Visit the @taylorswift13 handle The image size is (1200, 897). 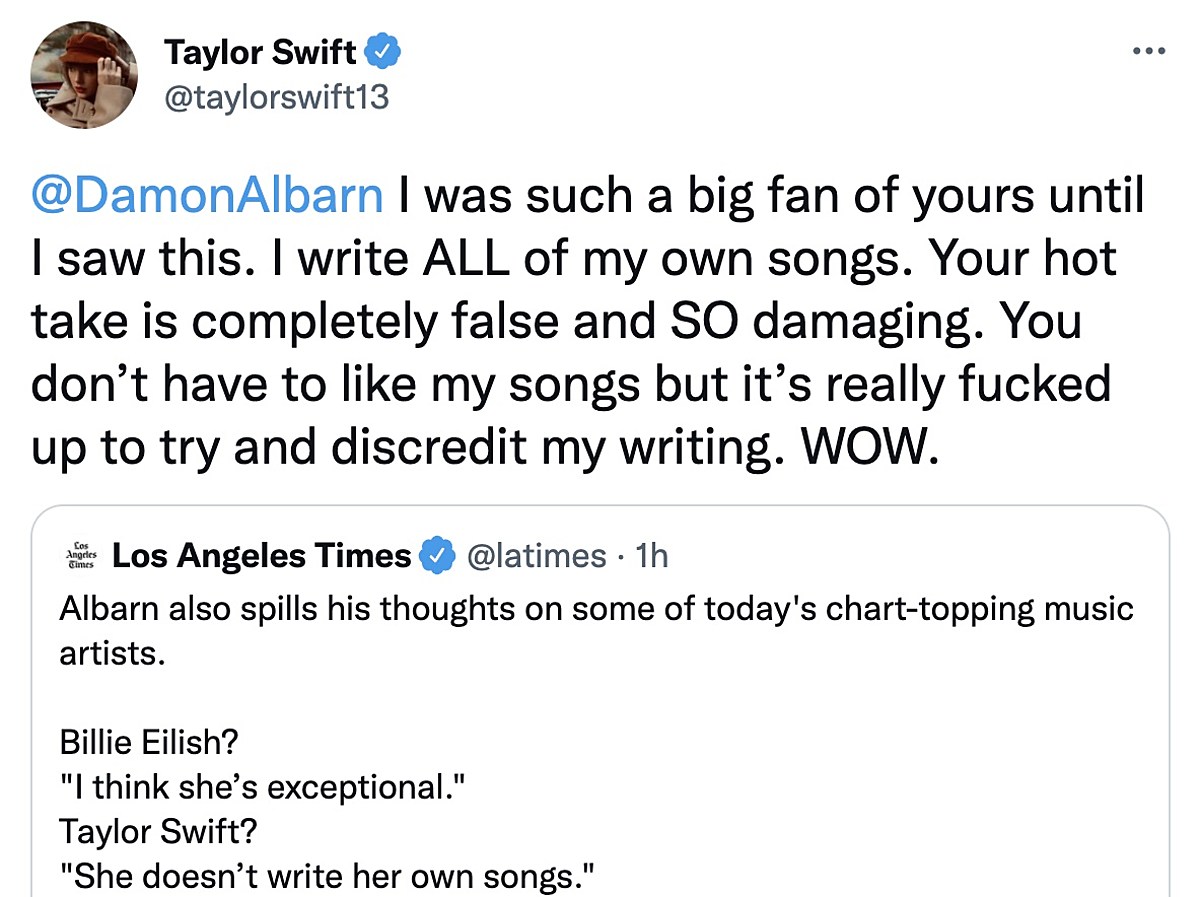pyautogui.click(x=275, y=98)
